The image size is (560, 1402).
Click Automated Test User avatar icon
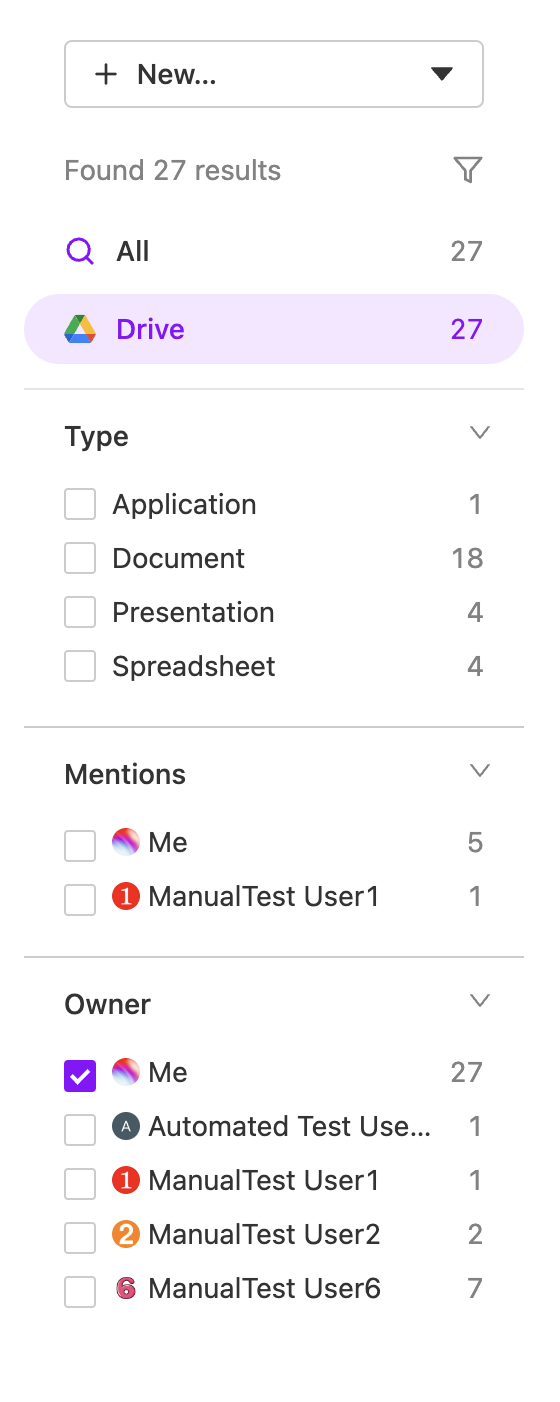pos(125,1126)
